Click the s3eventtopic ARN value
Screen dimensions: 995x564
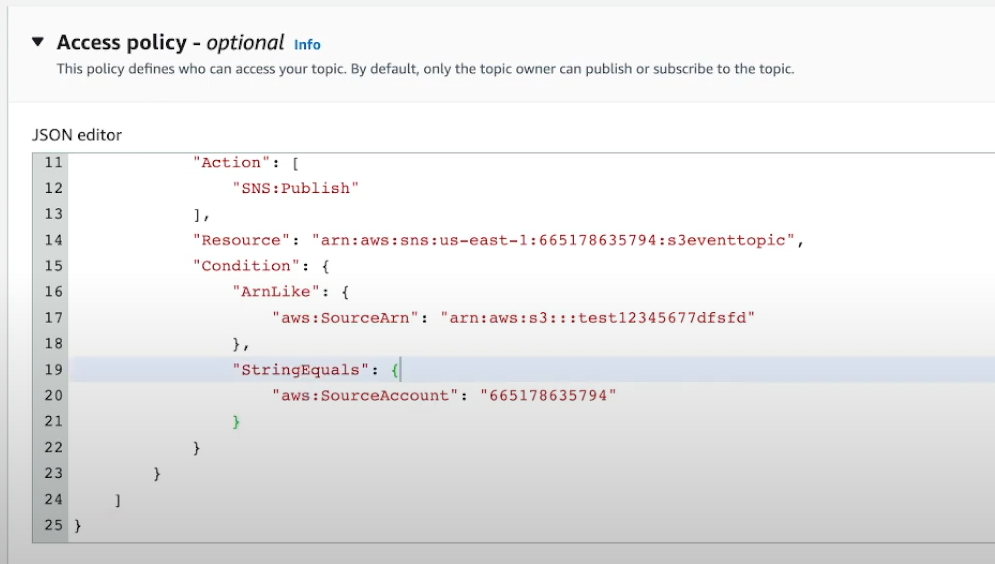coord(553,240)
